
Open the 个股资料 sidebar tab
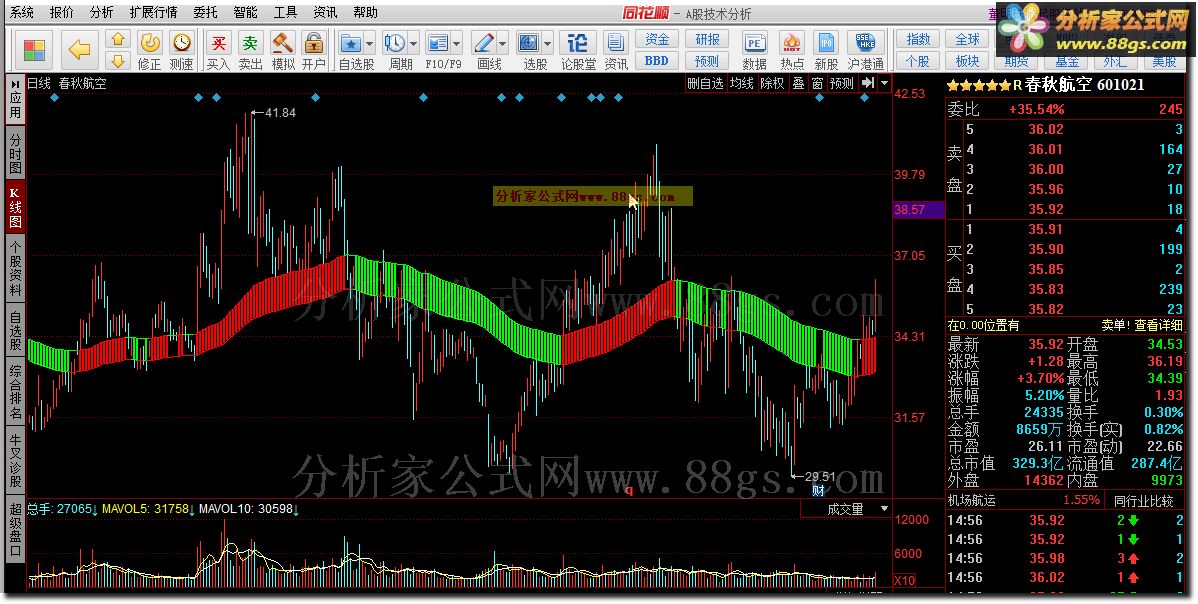15,267
